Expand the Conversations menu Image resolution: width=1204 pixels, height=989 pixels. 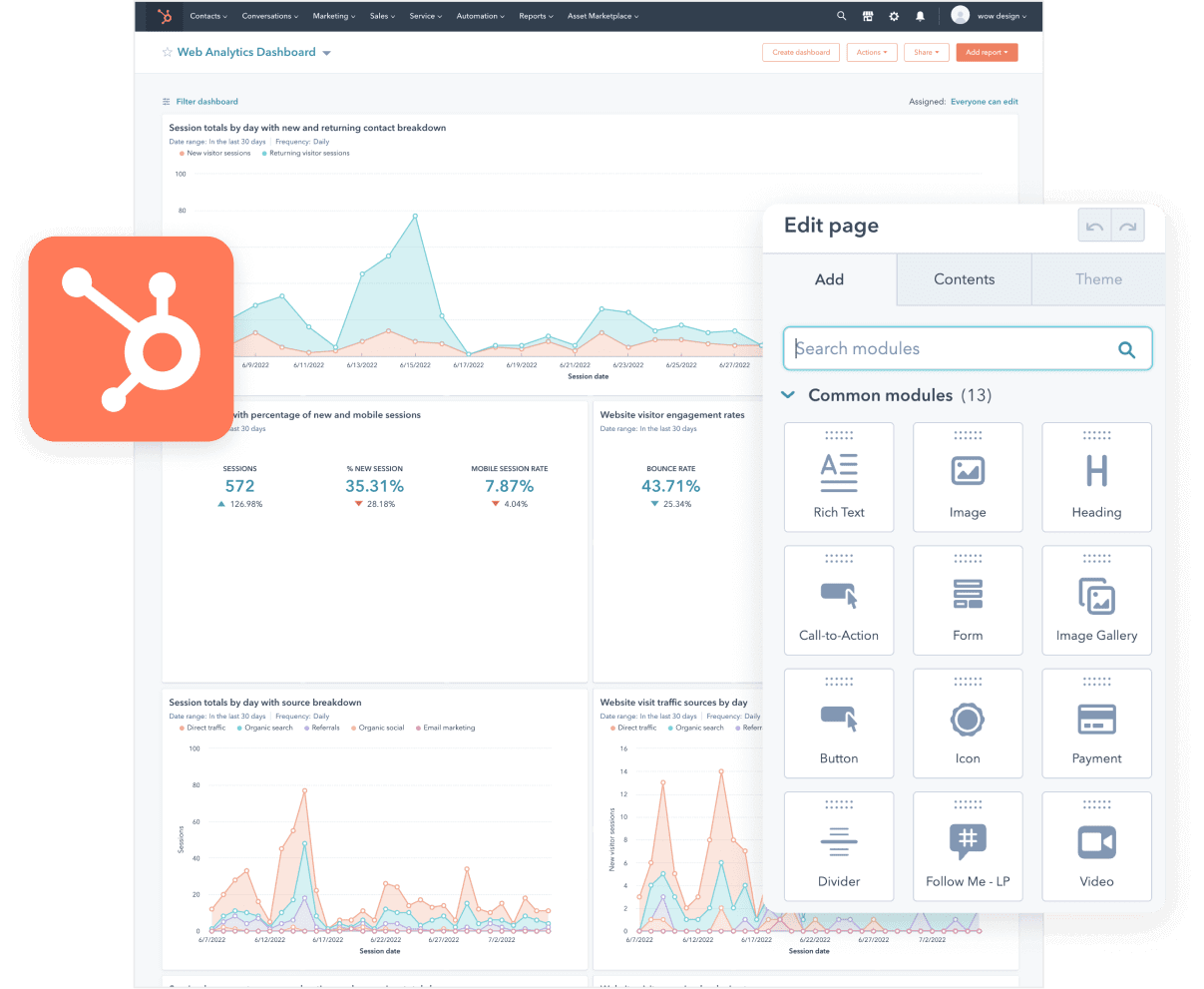(270, 16)
